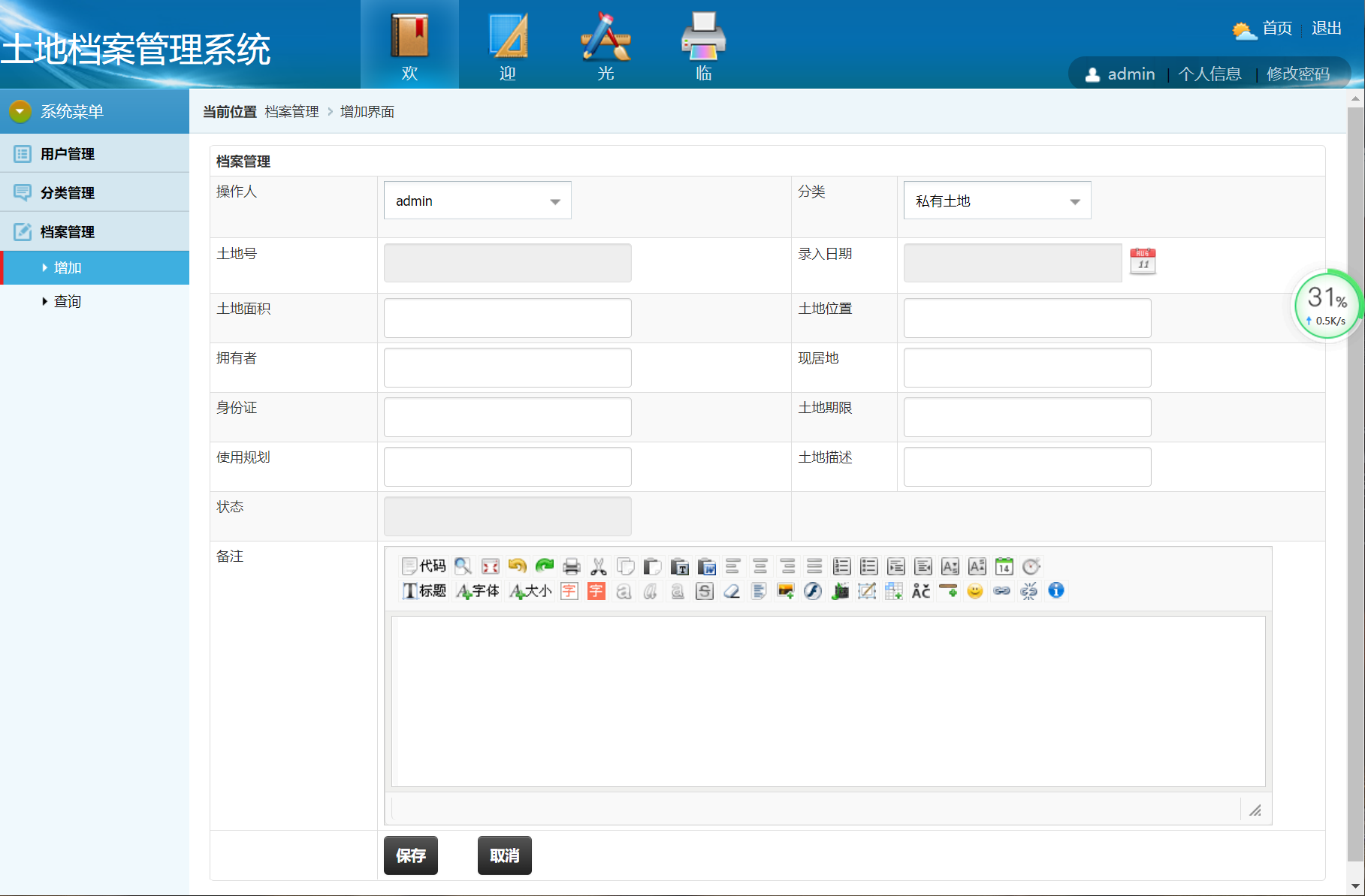1365x896 pixels.
Task: Open the 分类 私有土地 dropdown
Action: [x=997, y=201]
